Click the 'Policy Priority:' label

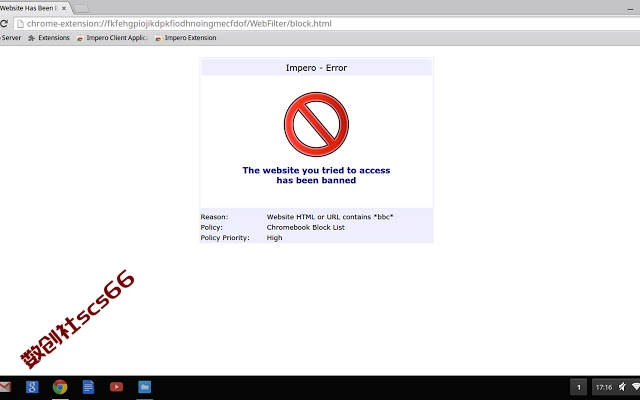[x=225, y=238]
